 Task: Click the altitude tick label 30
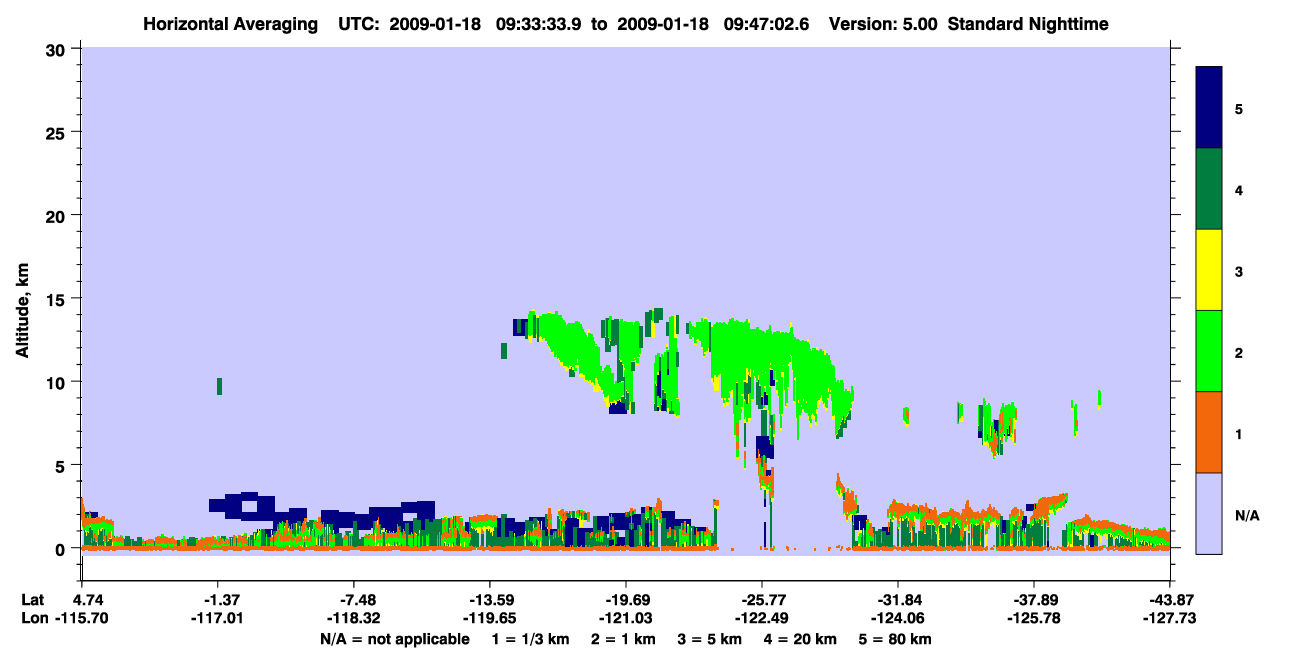(58, 49)
